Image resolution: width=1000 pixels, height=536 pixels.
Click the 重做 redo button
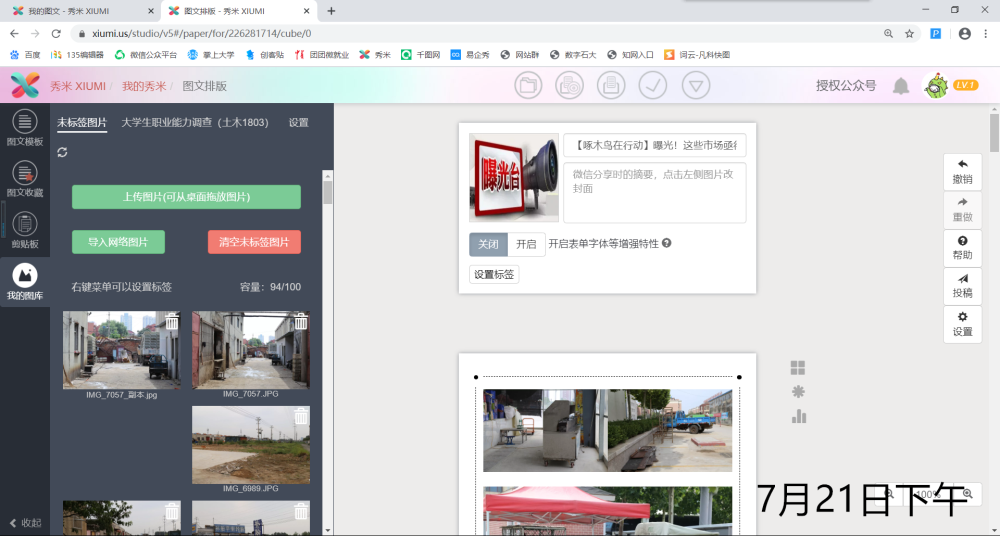pos(962,210)
